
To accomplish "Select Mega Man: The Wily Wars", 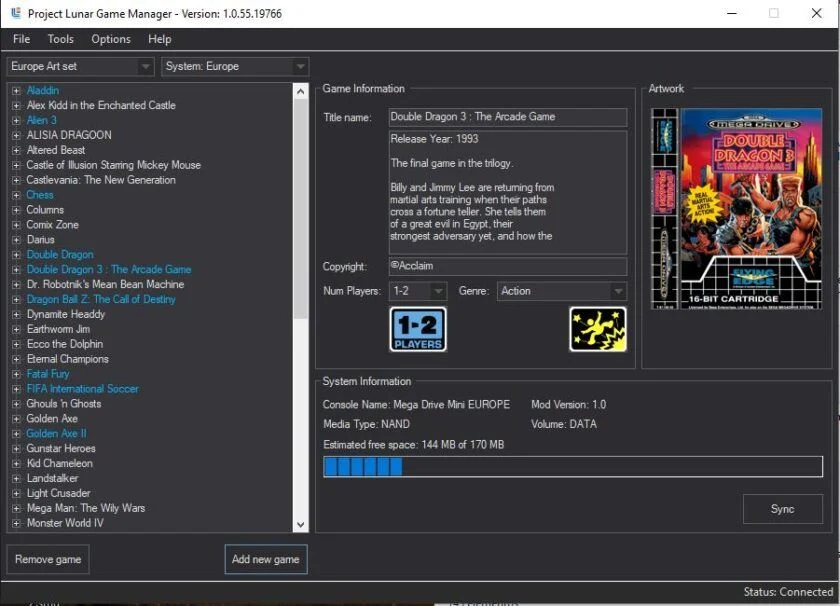I will coord(86,508).
